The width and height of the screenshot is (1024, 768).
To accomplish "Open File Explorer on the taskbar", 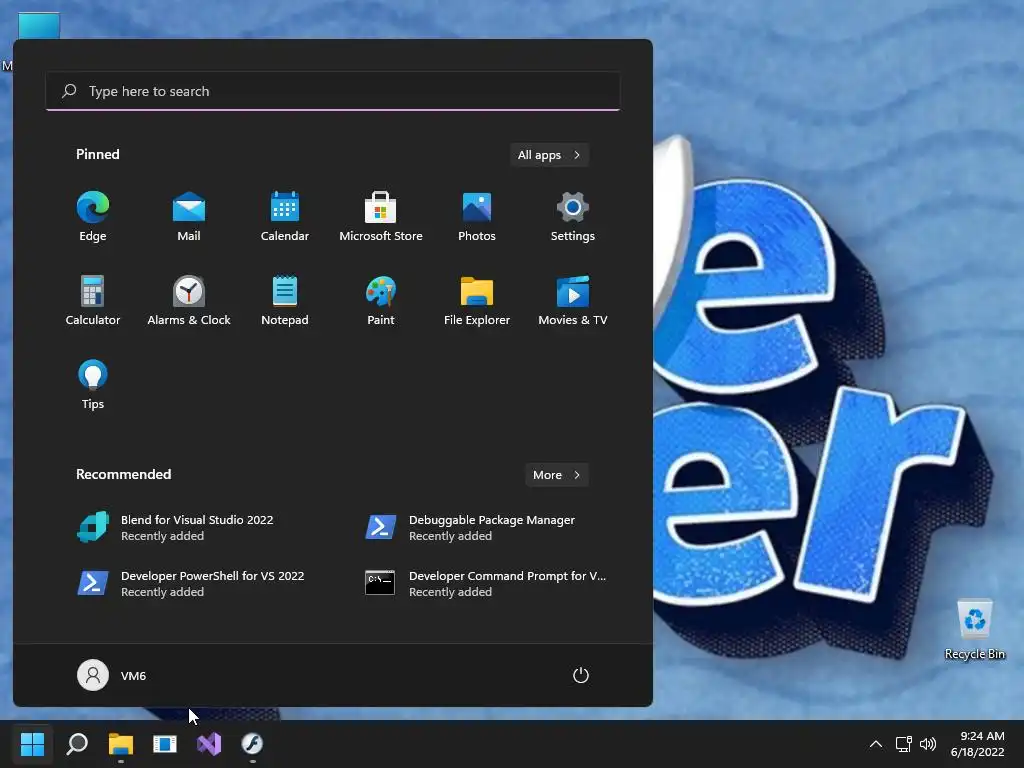I will (121, 744).
